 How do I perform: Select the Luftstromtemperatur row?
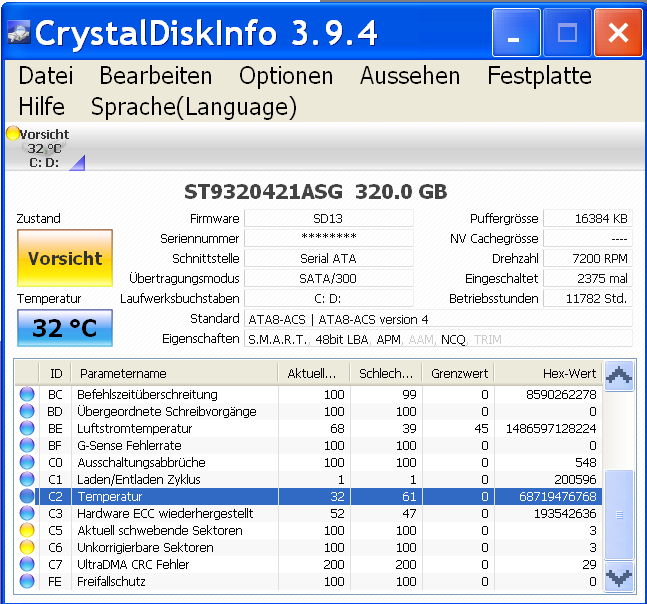(309, 428)
